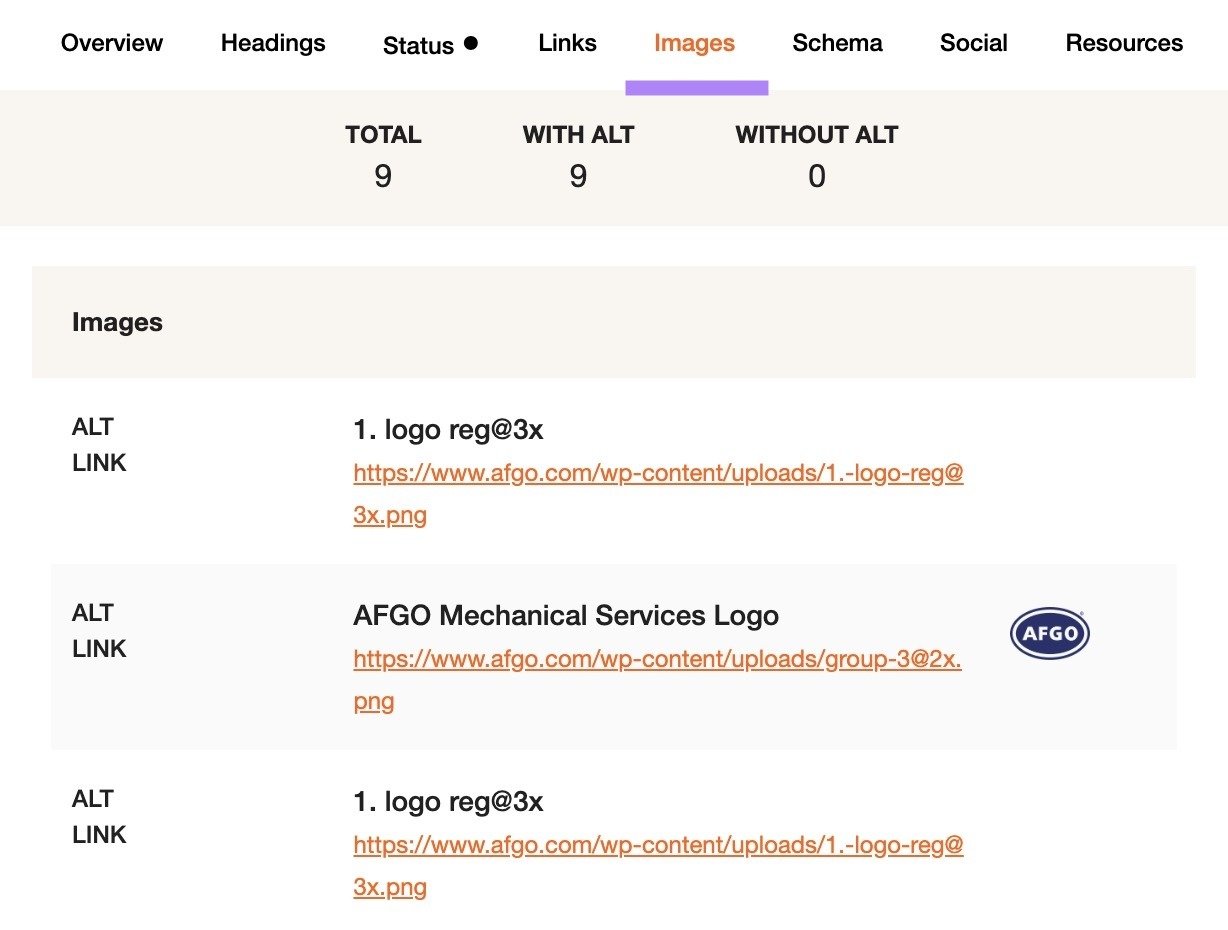Open the Headings tab

click(x=272, y=43)
